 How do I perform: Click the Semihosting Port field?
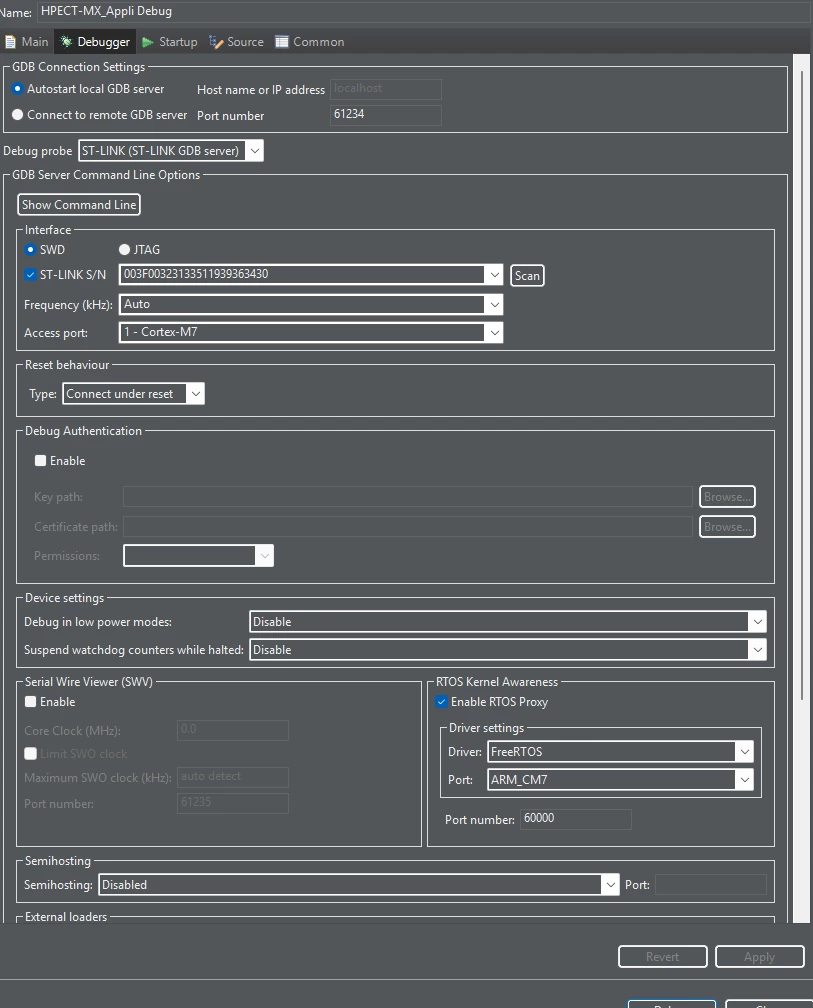tap(711, 885)
